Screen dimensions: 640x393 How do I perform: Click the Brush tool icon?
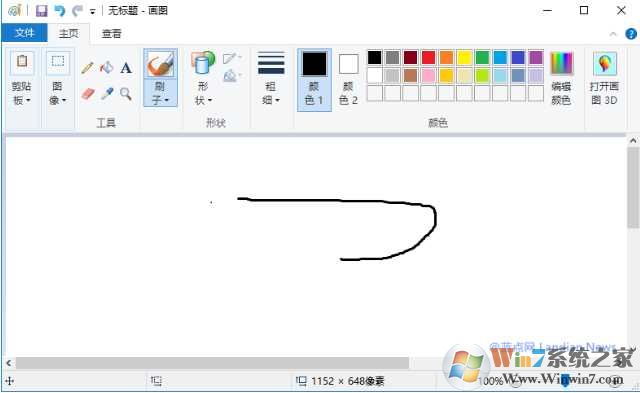pos(160,64)
